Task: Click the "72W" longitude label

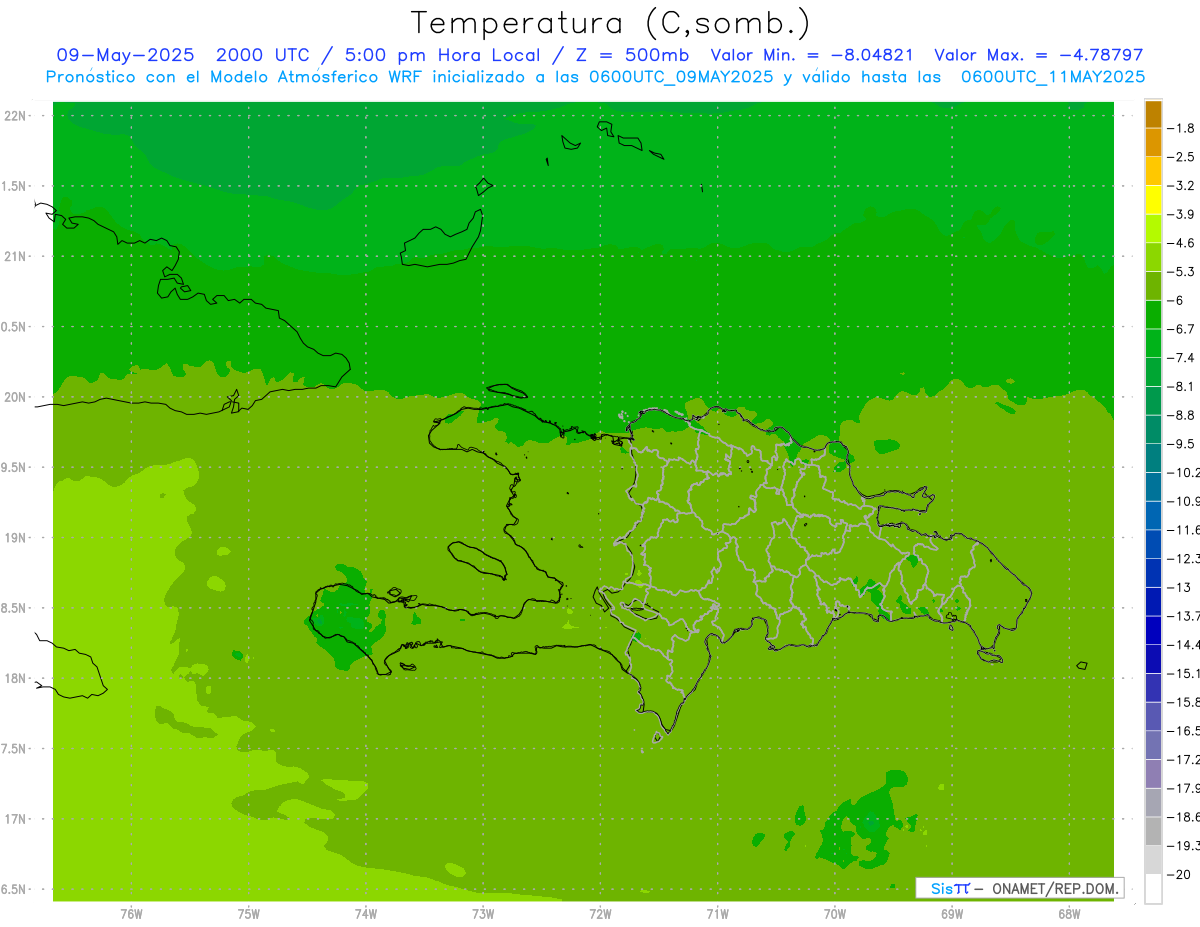Action: (600, 914)
